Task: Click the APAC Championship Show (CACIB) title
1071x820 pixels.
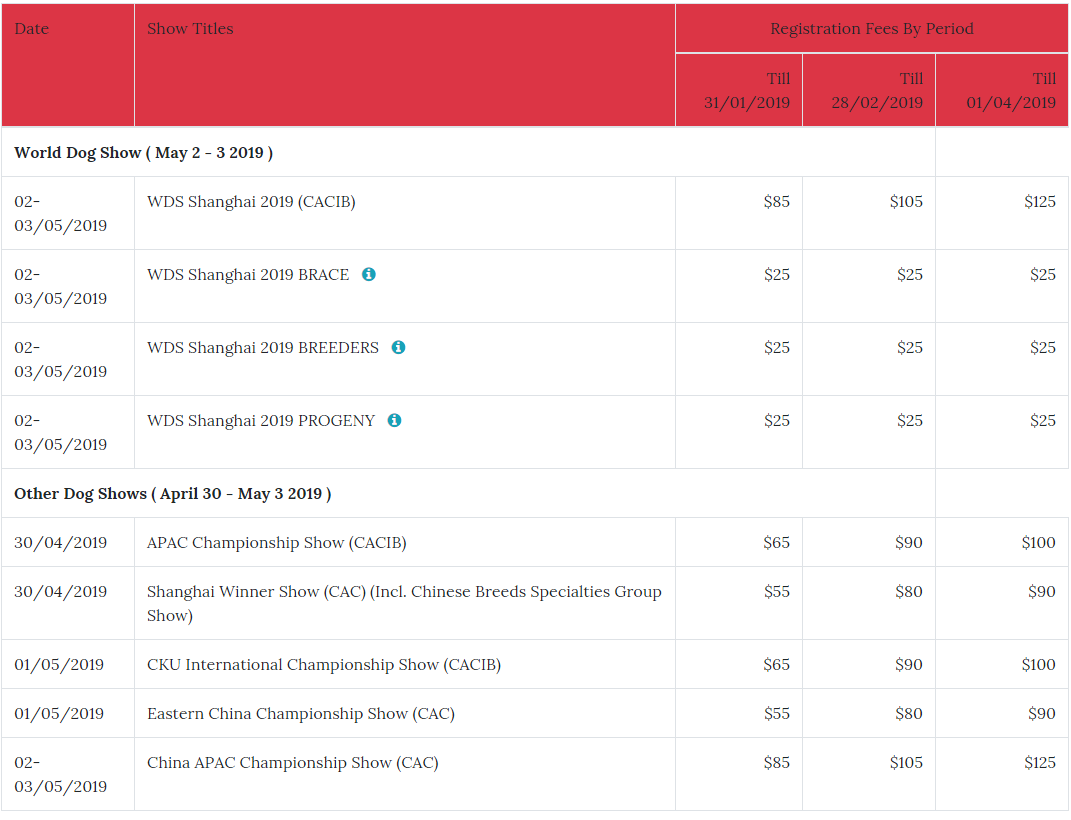Action: click(276, 543)
